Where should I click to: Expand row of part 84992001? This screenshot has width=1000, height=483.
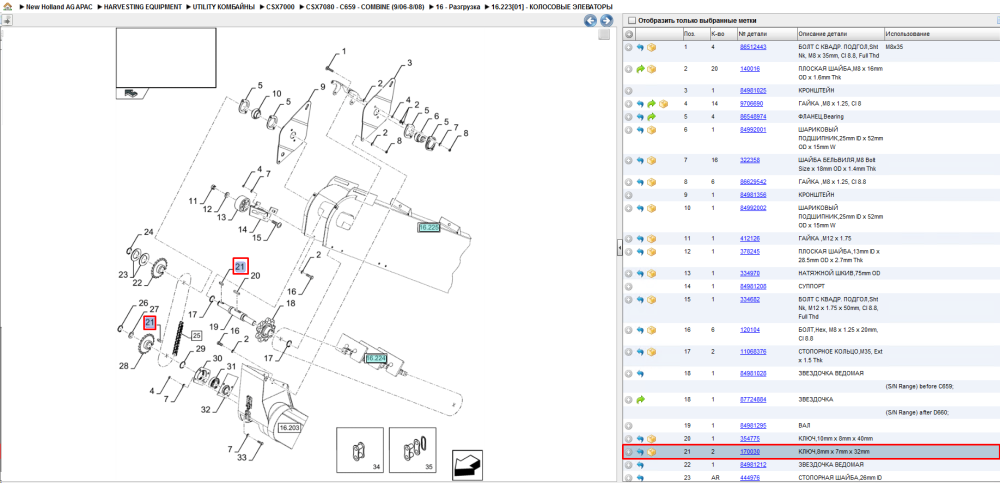pyautogui.click(x=629, y=130)
